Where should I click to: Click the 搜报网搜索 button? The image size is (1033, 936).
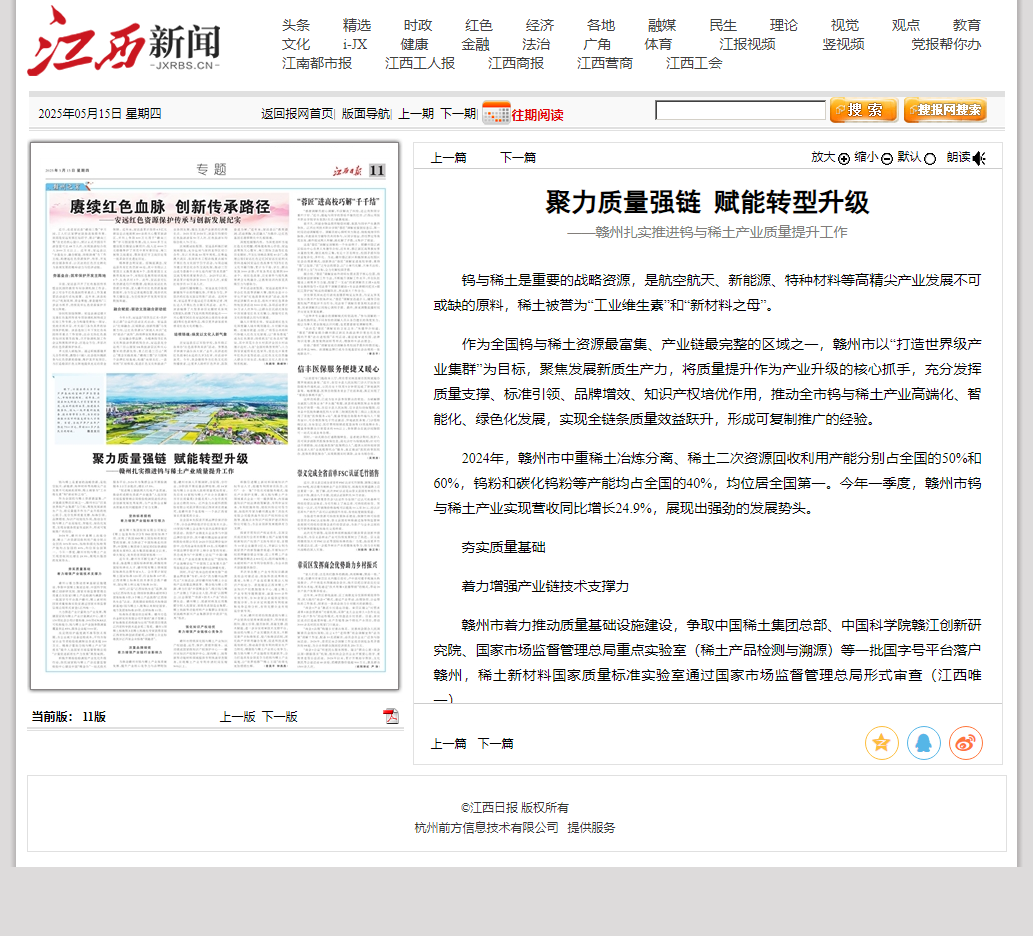click(945, 110)
